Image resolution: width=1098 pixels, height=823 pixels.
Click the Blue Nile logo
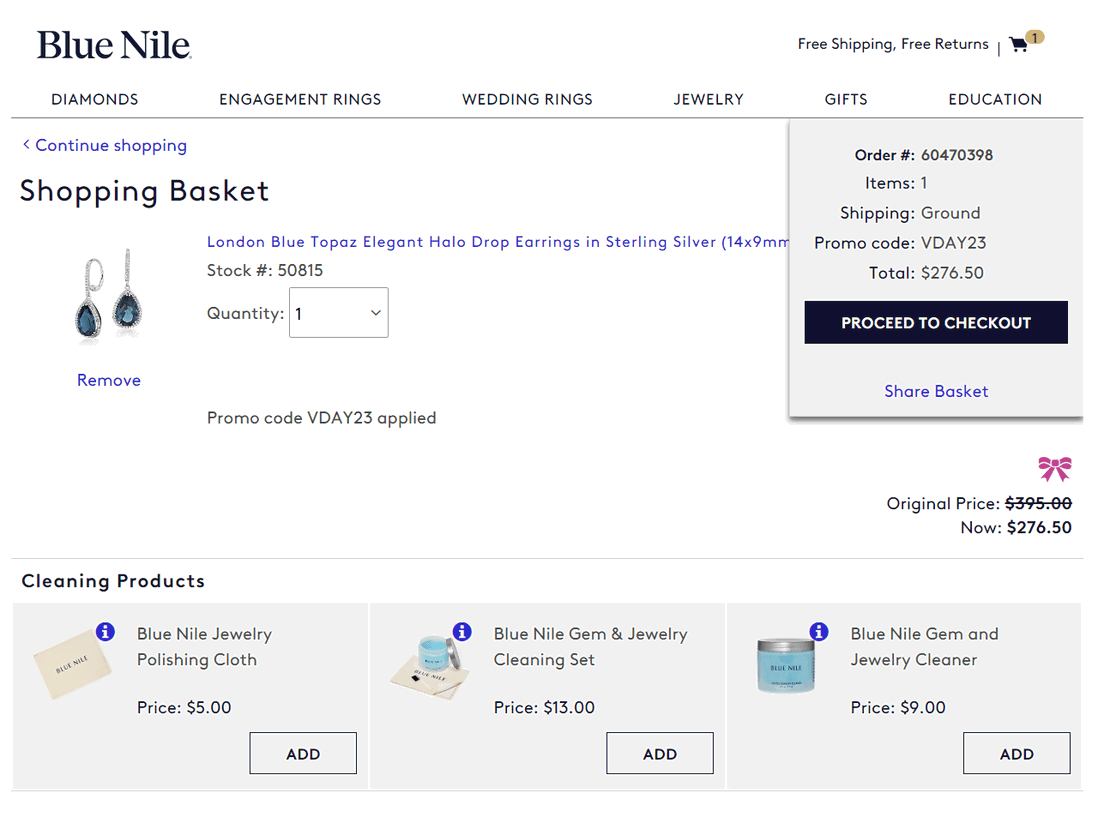pos(113,44)
